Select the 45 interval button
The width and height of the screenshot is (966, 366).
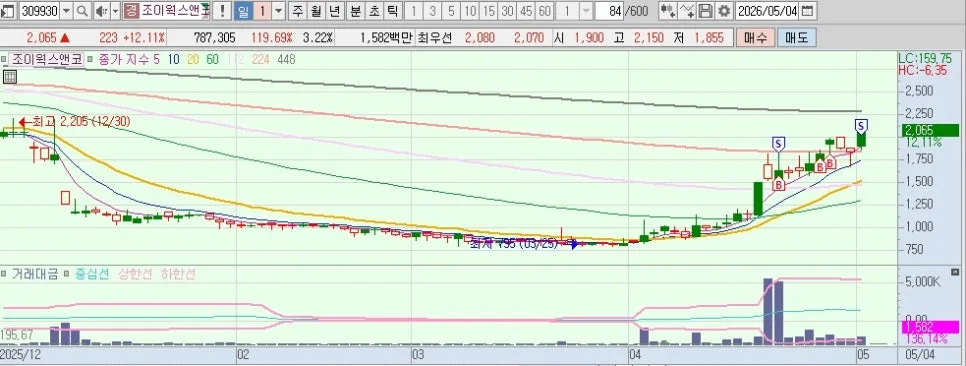pos(526,10)
